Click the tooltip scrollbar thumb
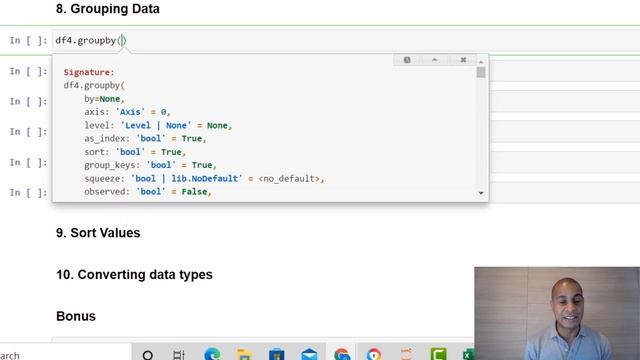The height and width of the screenshot is (360, 640). tap(481, 72)
